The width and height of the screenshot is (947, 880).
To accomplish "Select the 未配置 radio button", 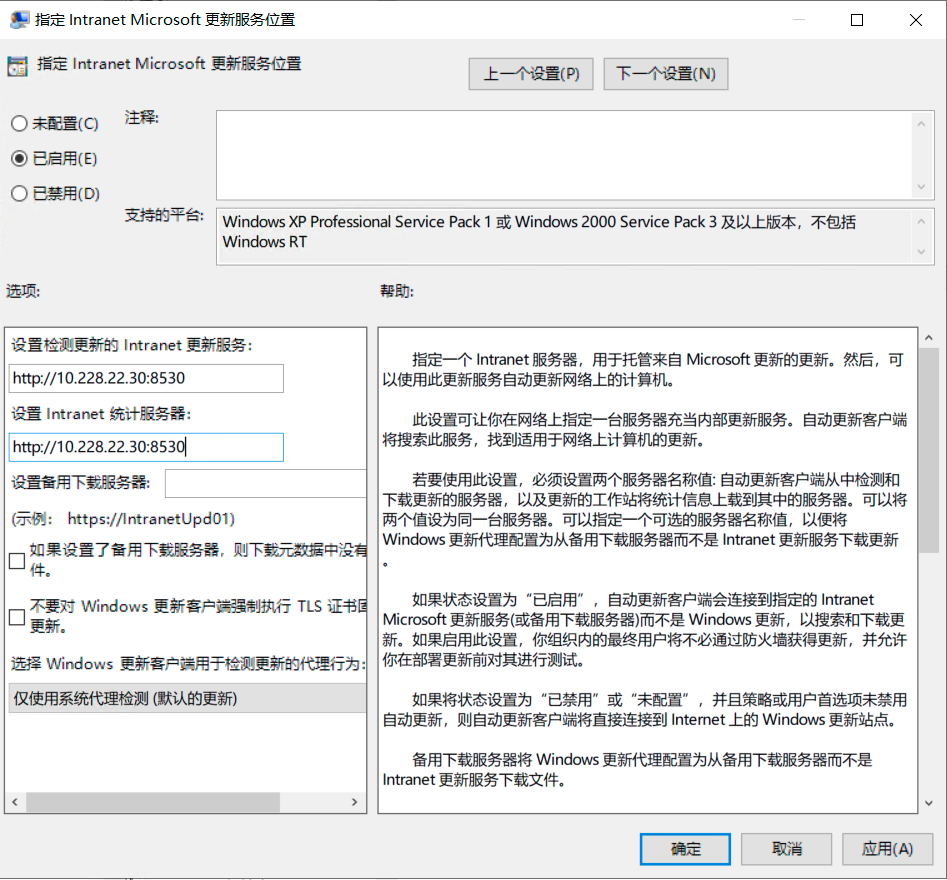I will coord(19,124).
